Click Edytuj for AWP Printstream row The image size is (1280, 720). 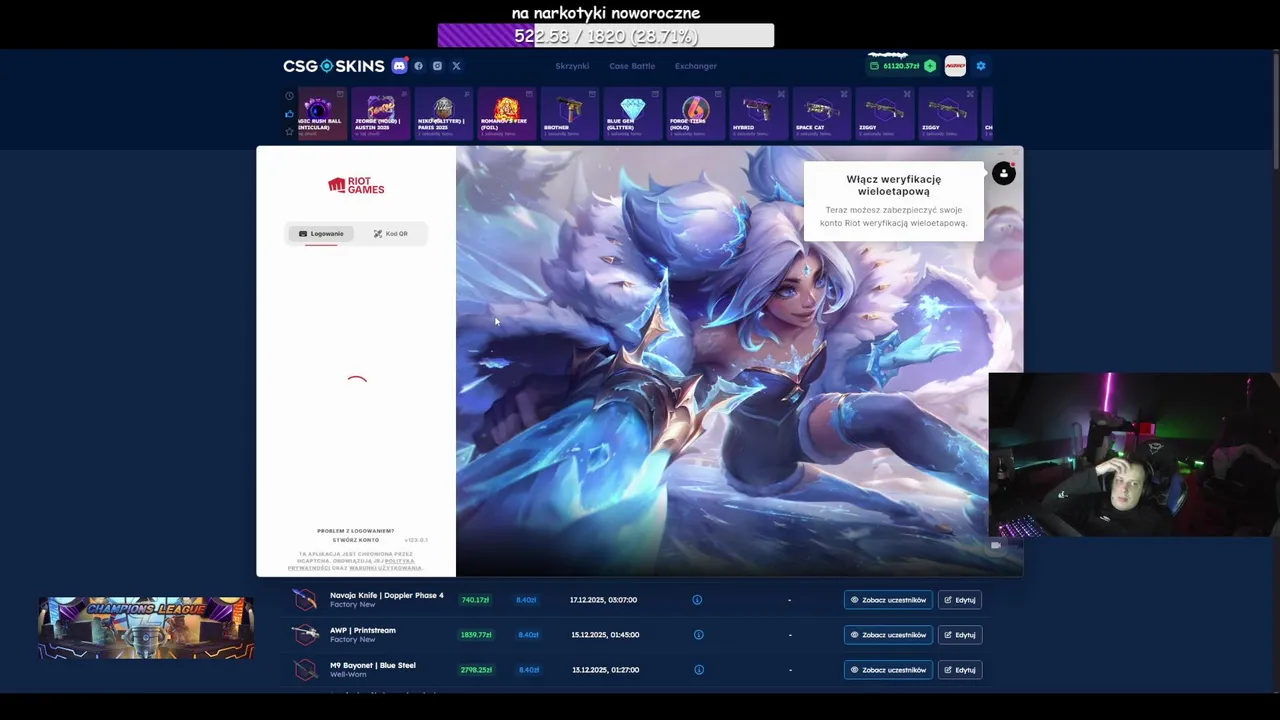click(960, 635)
